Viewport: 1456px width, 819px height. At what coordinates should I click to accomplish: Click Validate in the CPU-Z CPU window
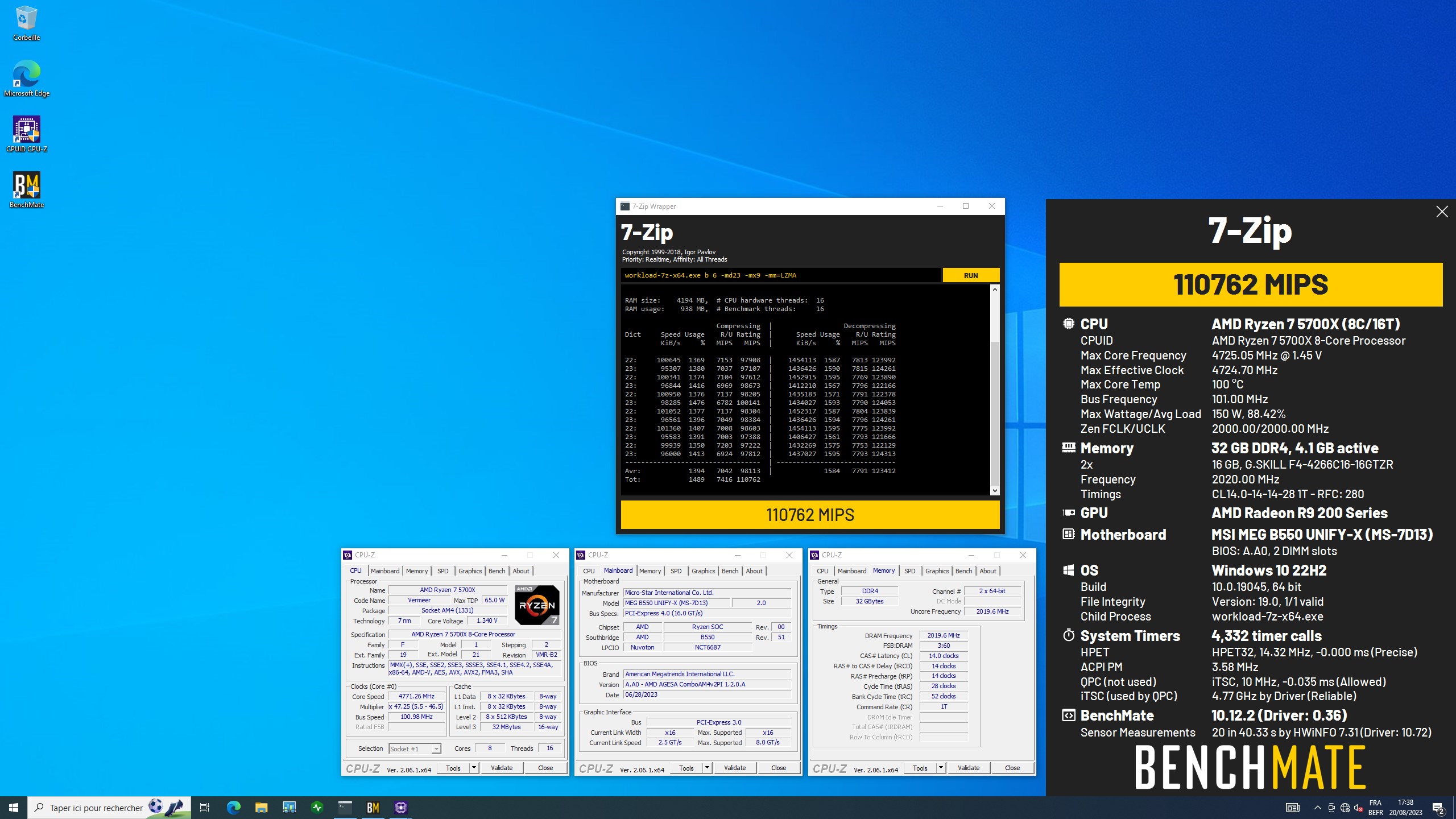pyautogui.click(x=502, y=768)
